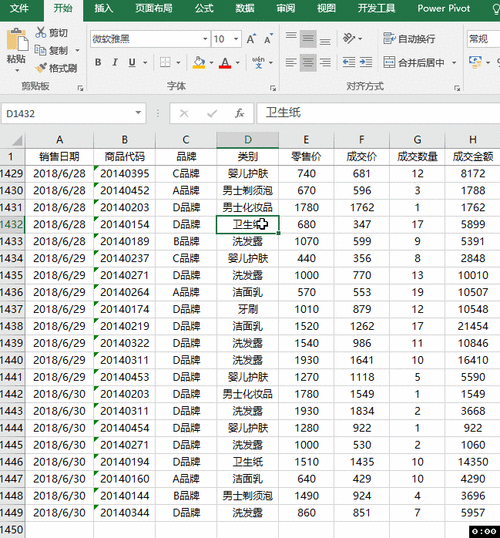This screenshot has width=500, height=538.
Task: Click the font color A icon
Action: (x=225, y=62)
